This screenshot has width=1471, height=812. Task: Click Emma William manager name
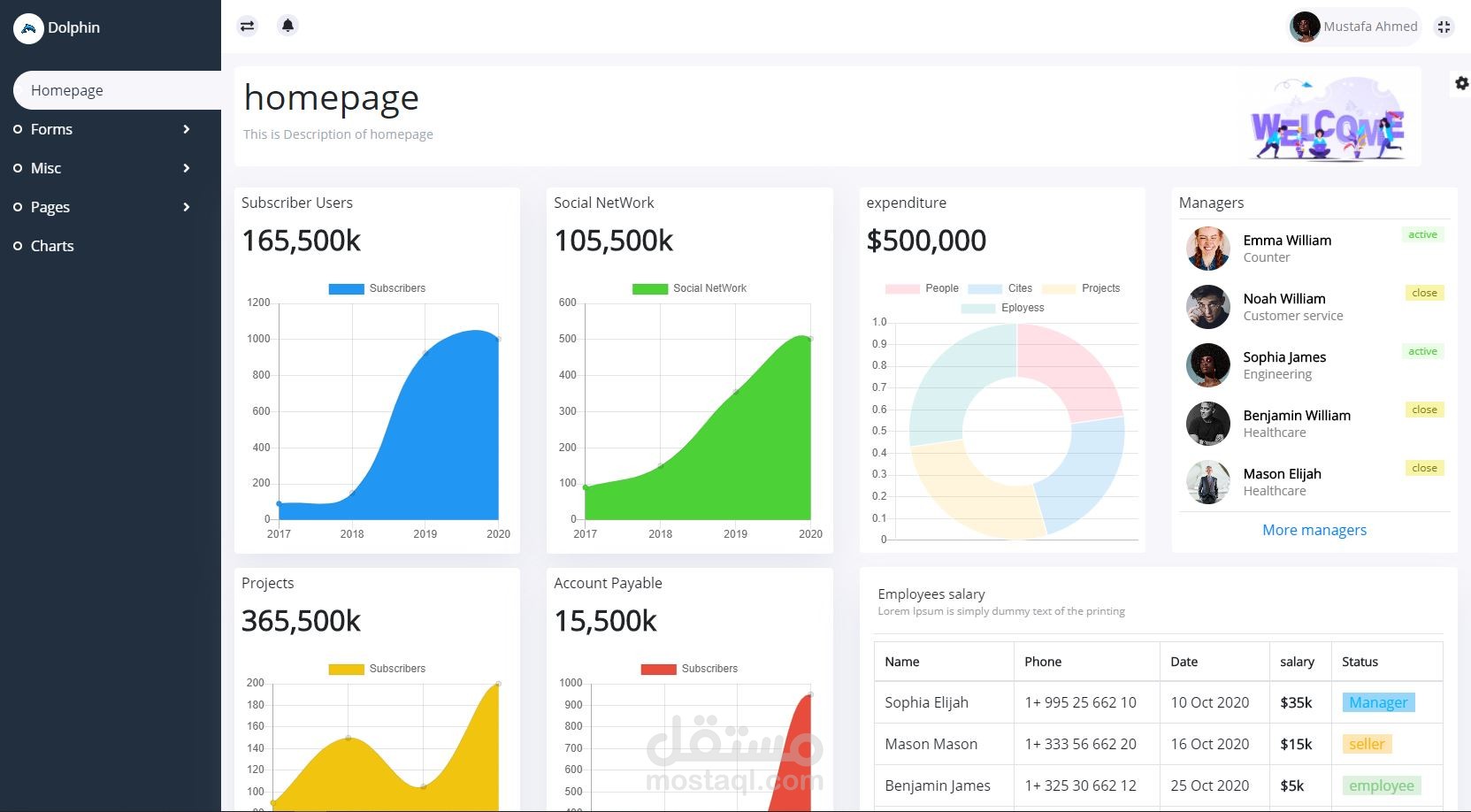pos(1287,241)
